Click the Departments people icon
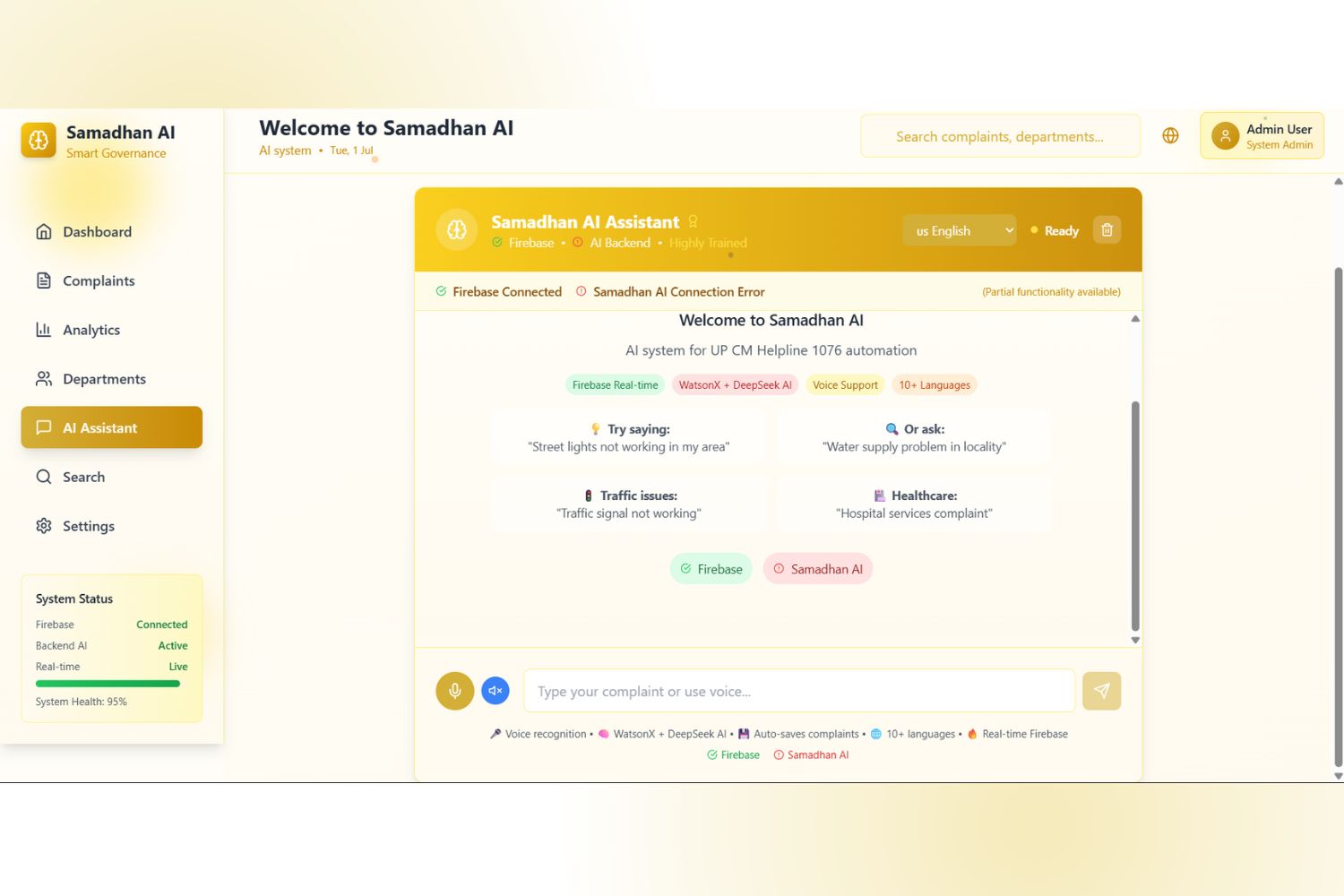1344x896 pixels. [43, 379]
